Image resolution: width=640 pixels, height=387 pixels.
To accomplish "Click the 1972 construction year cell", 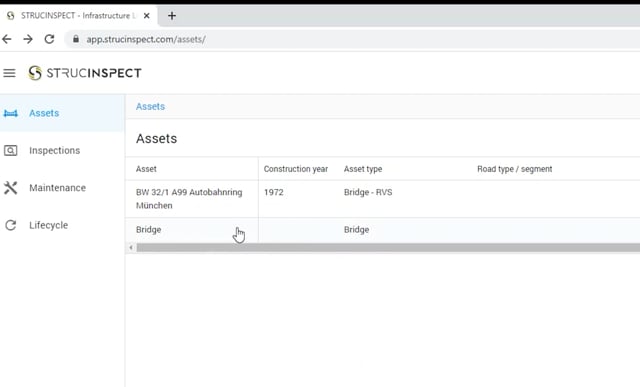I will (273, 192).
